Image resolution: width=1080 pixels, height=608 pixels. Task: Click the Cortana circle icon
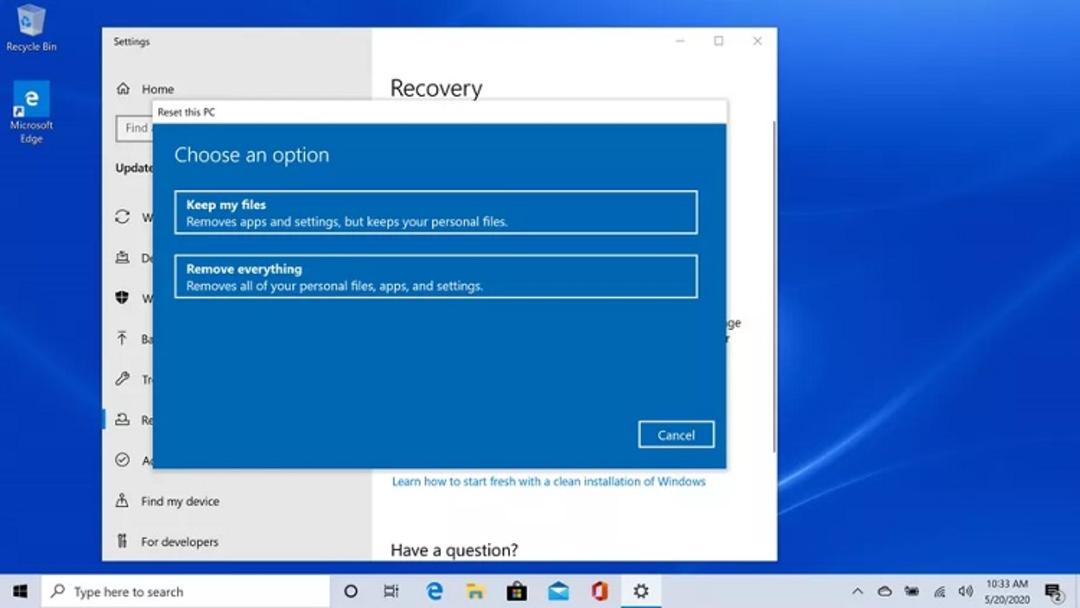point(351,591)
